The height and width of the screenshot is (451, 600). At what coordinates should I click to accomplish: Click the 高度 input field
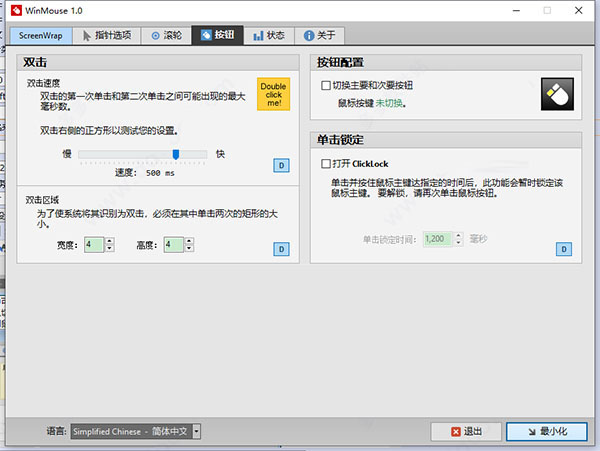pos(174,244)
